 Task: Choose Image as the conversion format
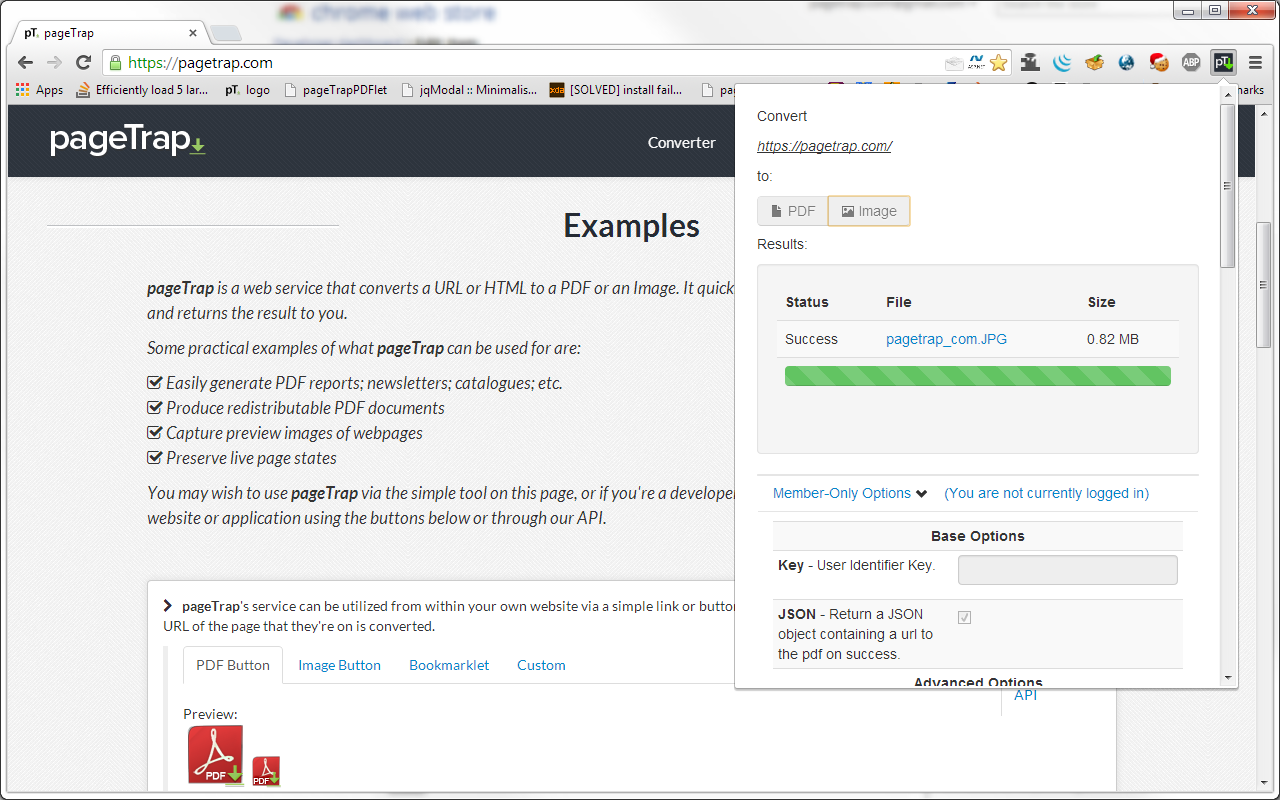point(869,211)
